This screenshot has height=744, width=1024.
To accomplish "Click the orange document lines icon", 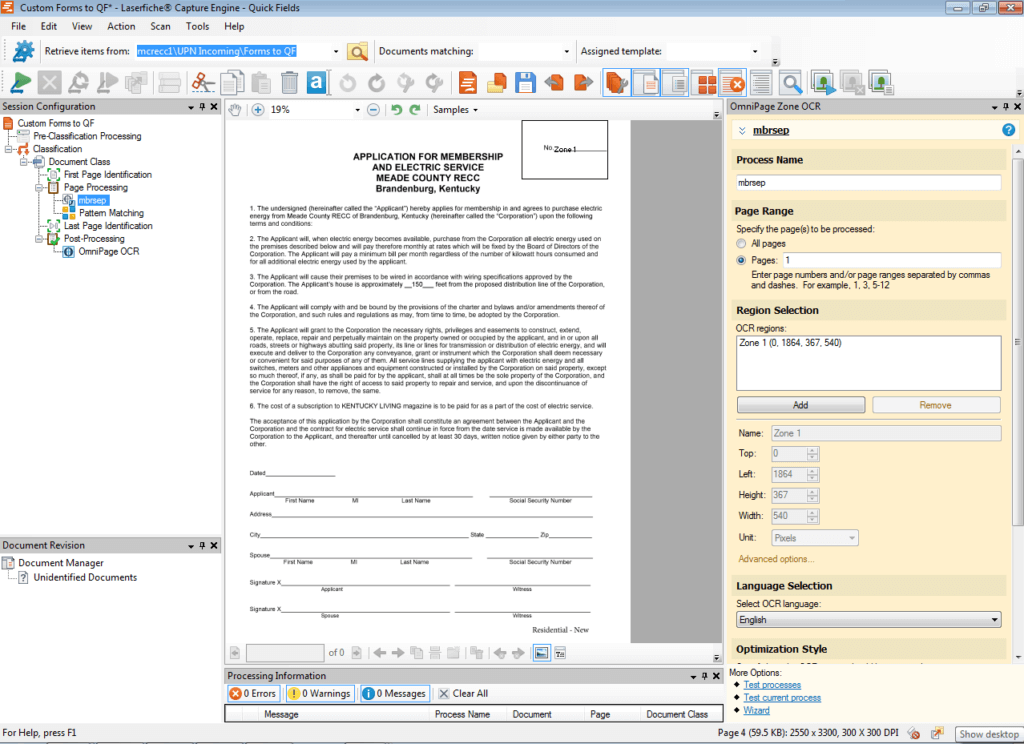I will pos(468,83).
